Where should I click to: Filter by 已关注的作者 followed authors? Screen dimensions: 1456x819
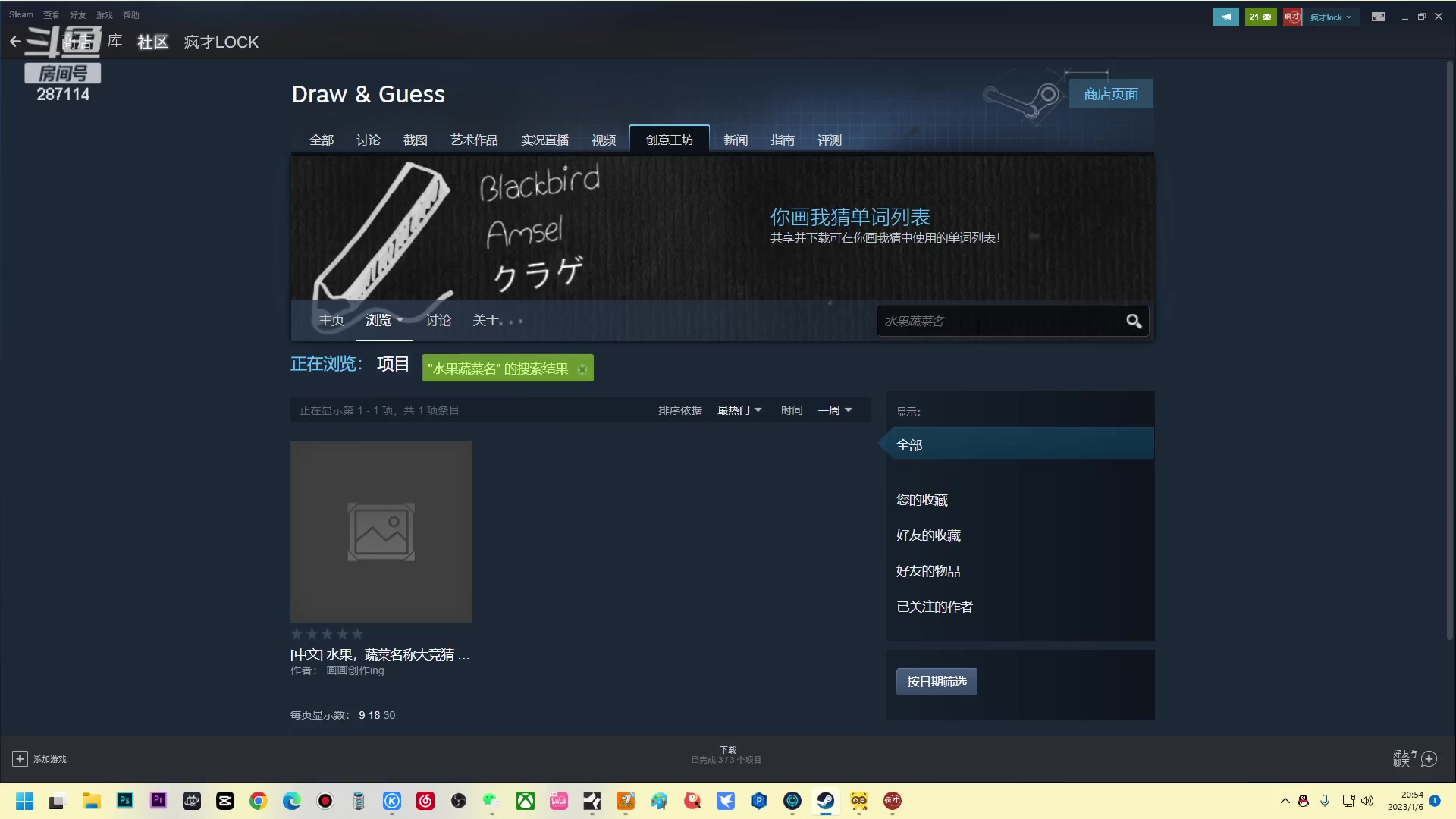pyautogui.click(x=934, y=607)
